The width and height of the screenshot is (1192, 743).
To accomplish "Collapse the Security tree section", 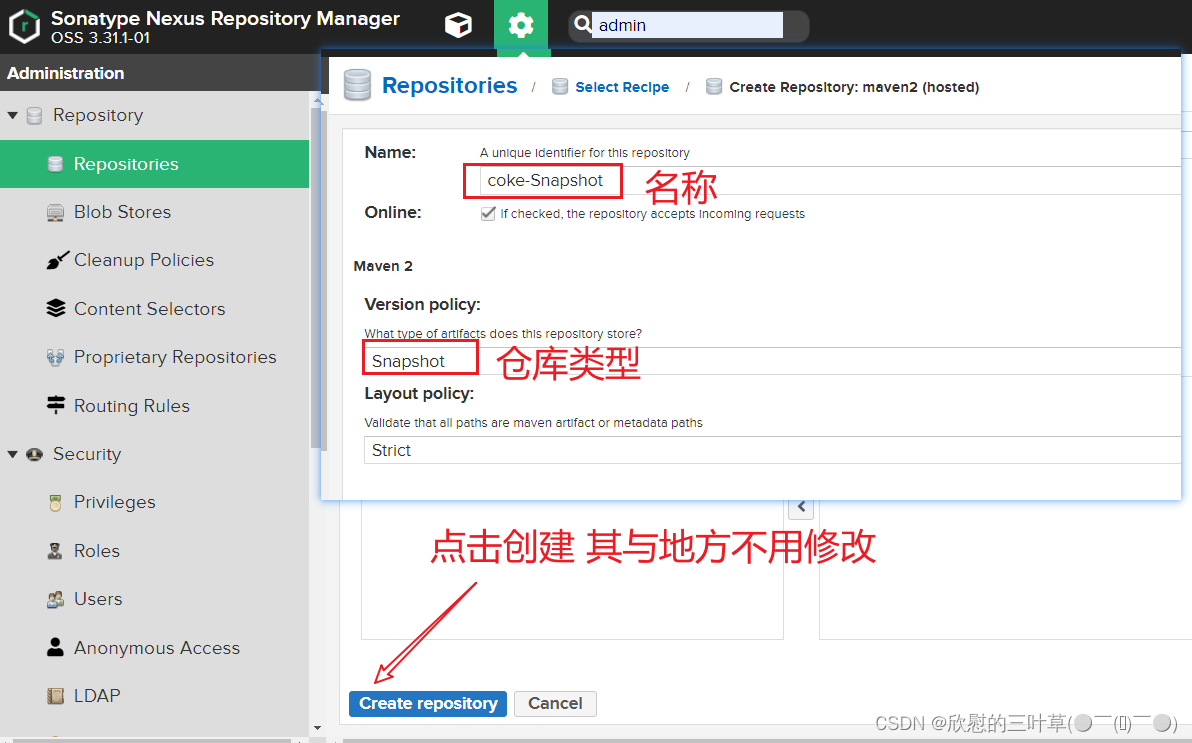I will (12, 454).
